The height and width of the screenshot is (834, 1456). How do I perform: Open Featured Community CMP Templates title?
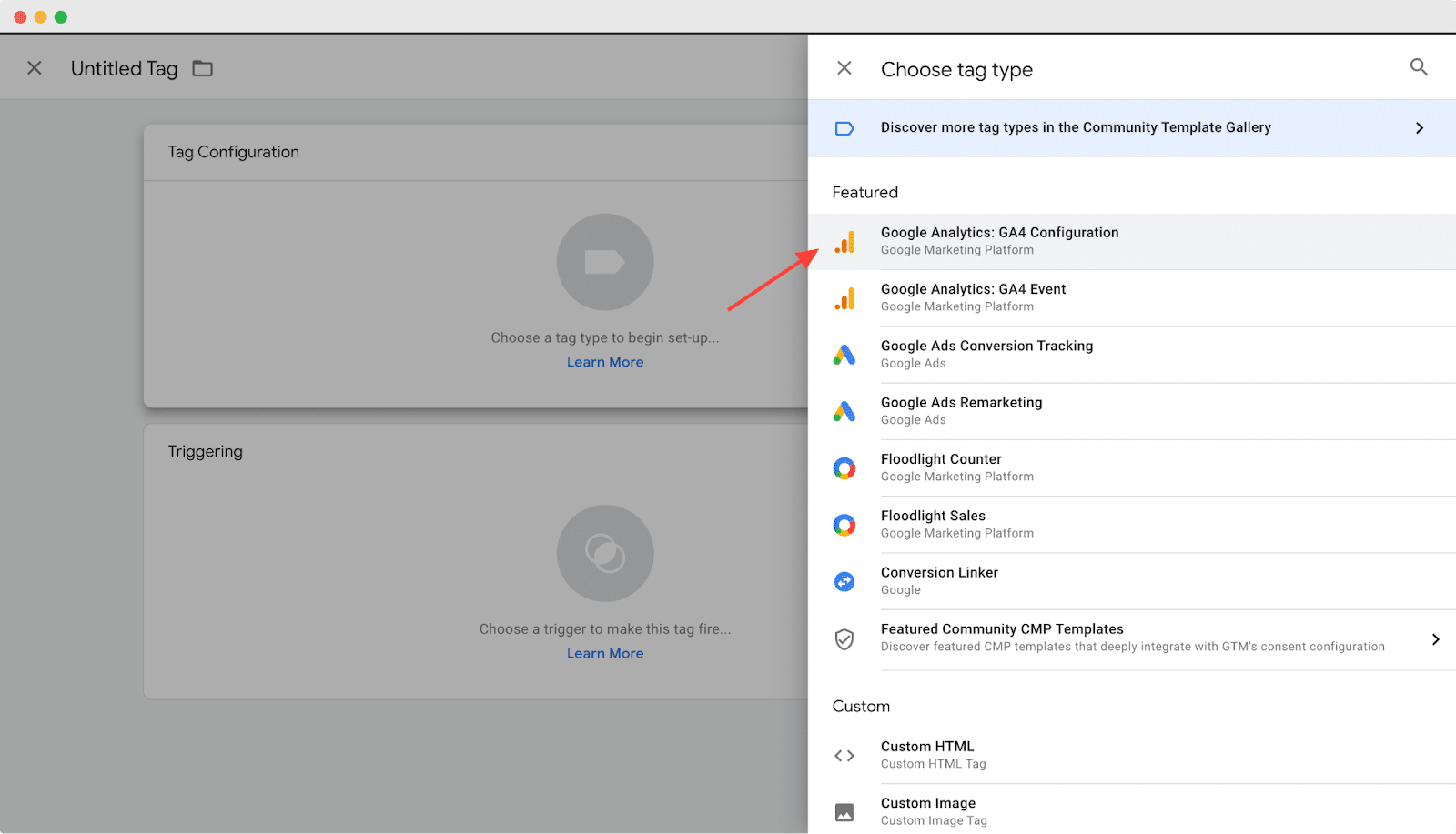[x=1002, y=629]
